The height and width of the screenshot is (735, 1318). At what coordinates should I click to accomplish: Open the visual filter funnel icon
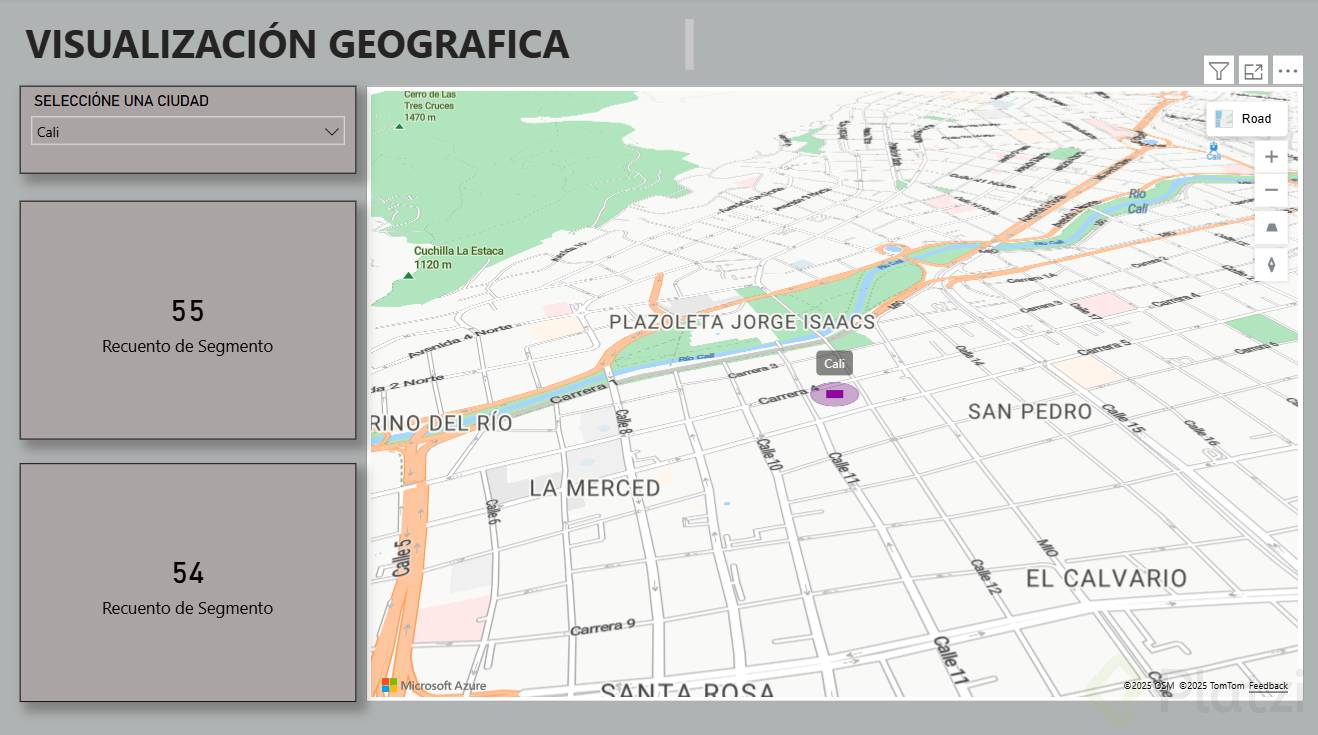point(1218,71)
